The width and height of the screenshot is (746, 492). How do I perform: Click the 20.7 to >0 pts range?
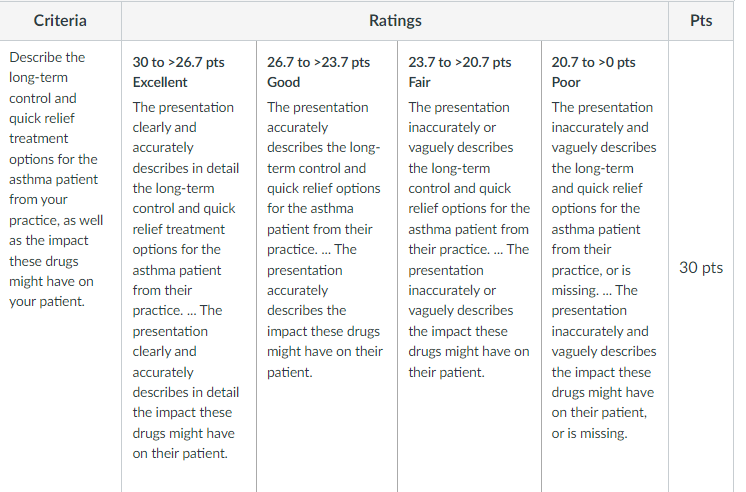[593, 62]
